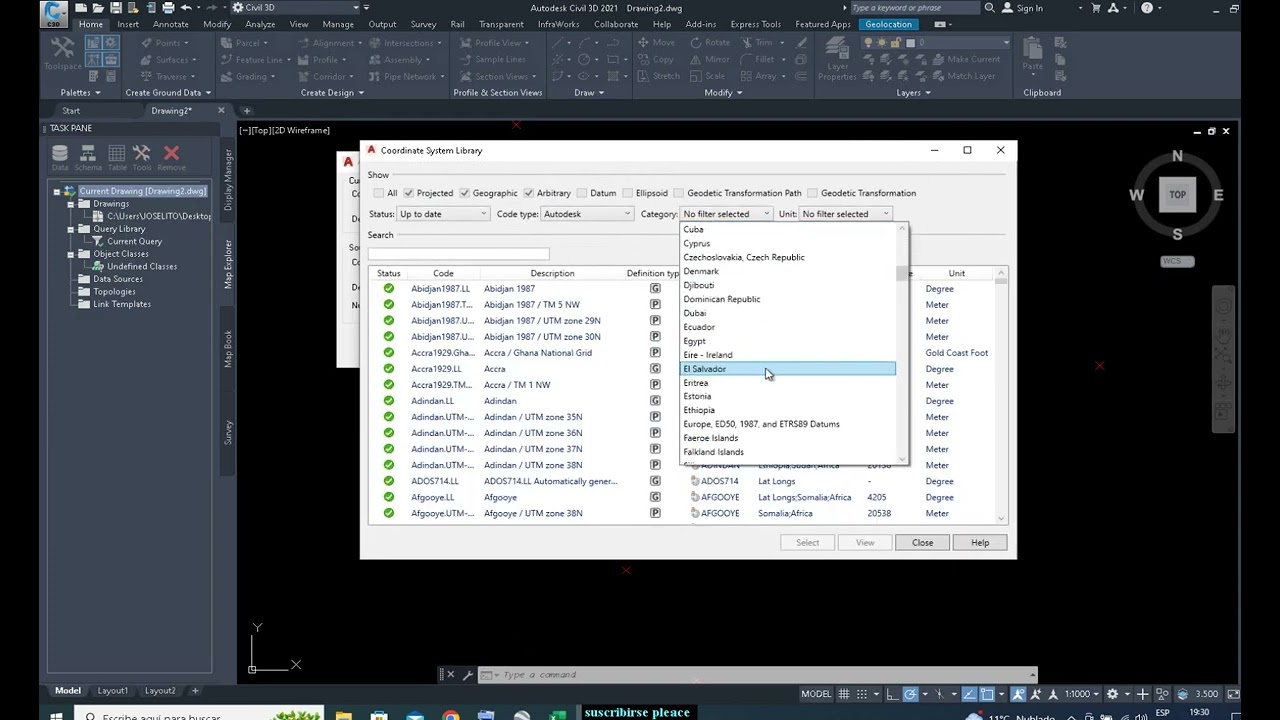Screen dimensions: 1280x720
Task: Toggle polar tracking in status bar
Action: click(910, 694)
